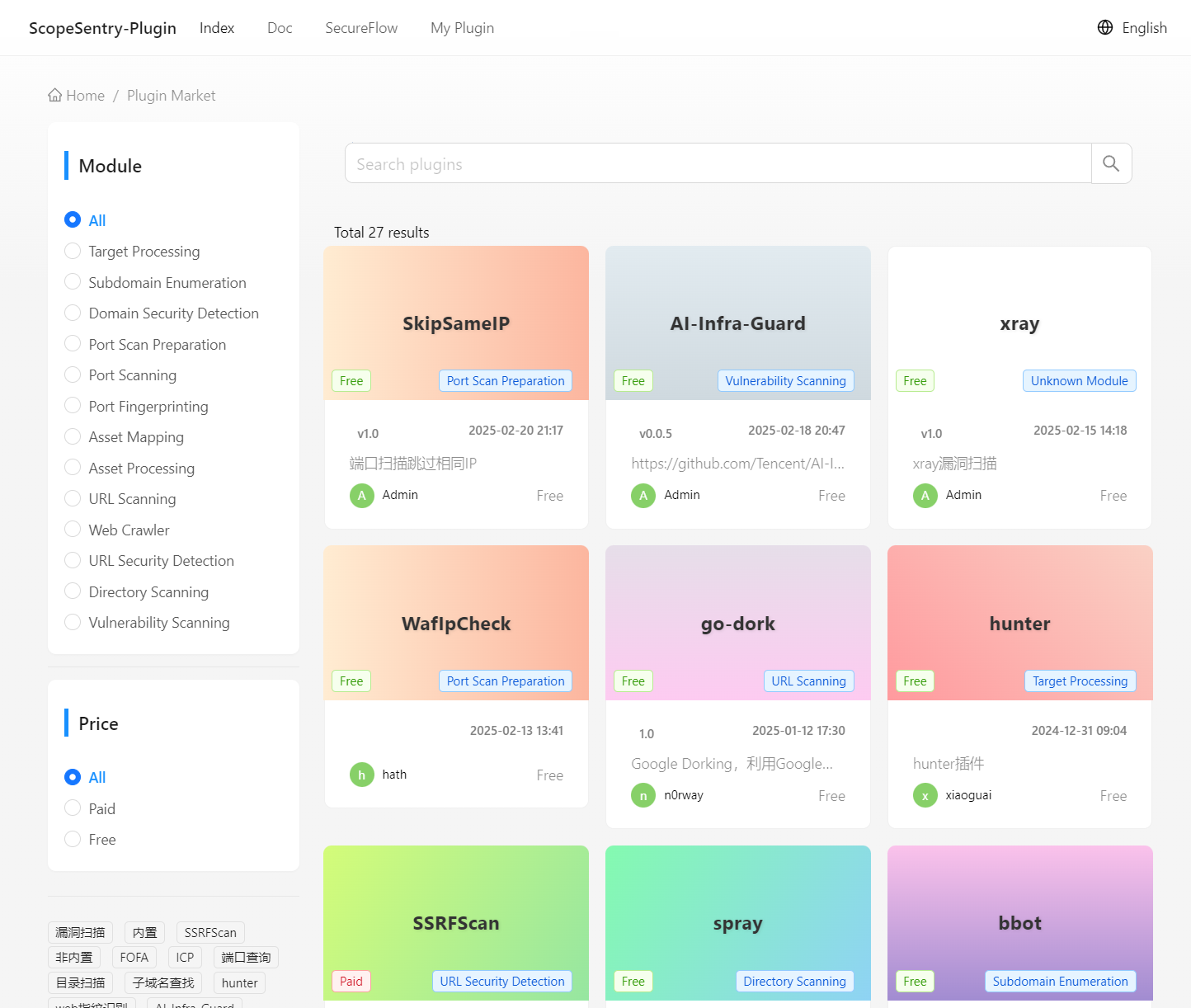Select URL Security Detection filter
Image resolution: width=1191 pixels, height=1008 pixels.
coord(149,560)
